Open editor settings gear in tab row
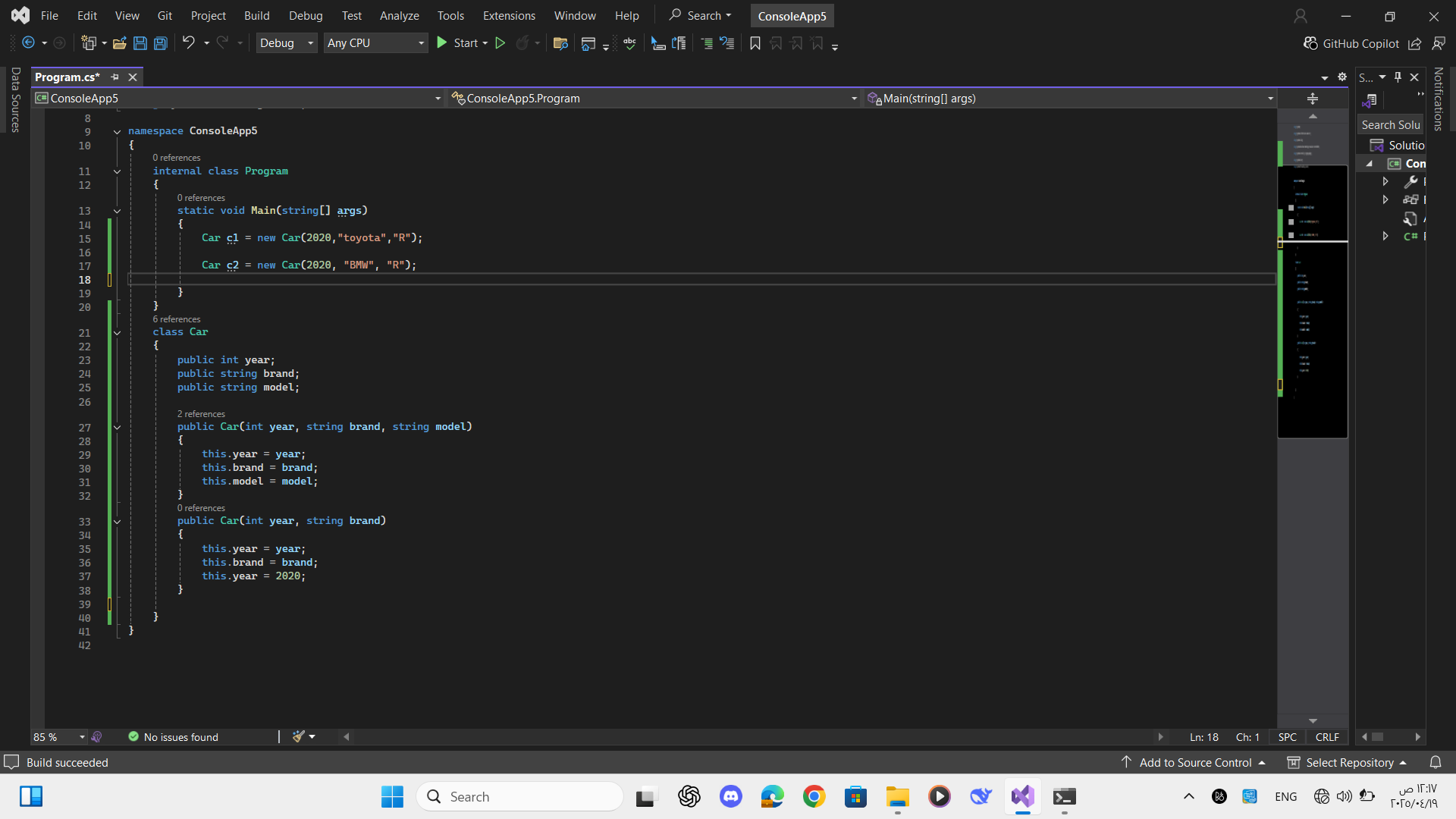This screenshot has height=819, width=1456. [x=1342, y=77]
